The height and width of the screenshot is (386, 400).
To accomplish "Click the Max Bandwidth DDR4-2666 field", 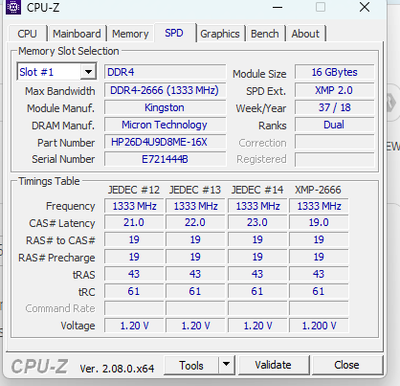I will pyautogui.click(x=165, y=90).
